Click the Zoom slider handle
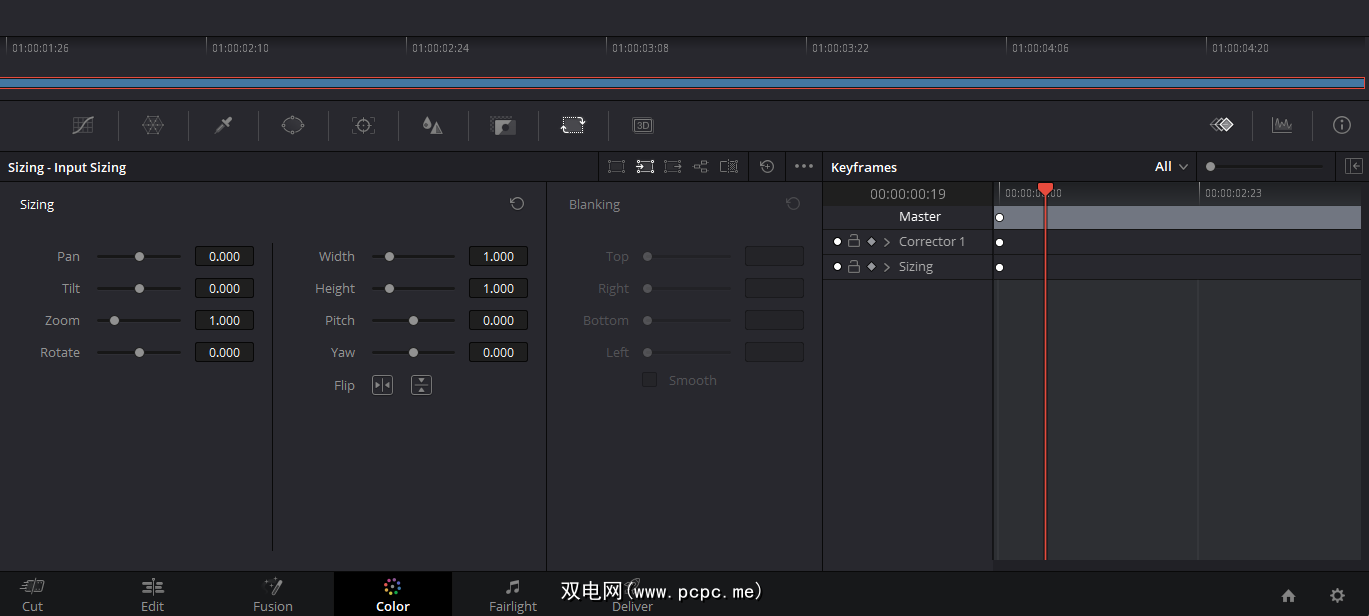The height and width of the screenshot is (616, 1369). point(115,321)
